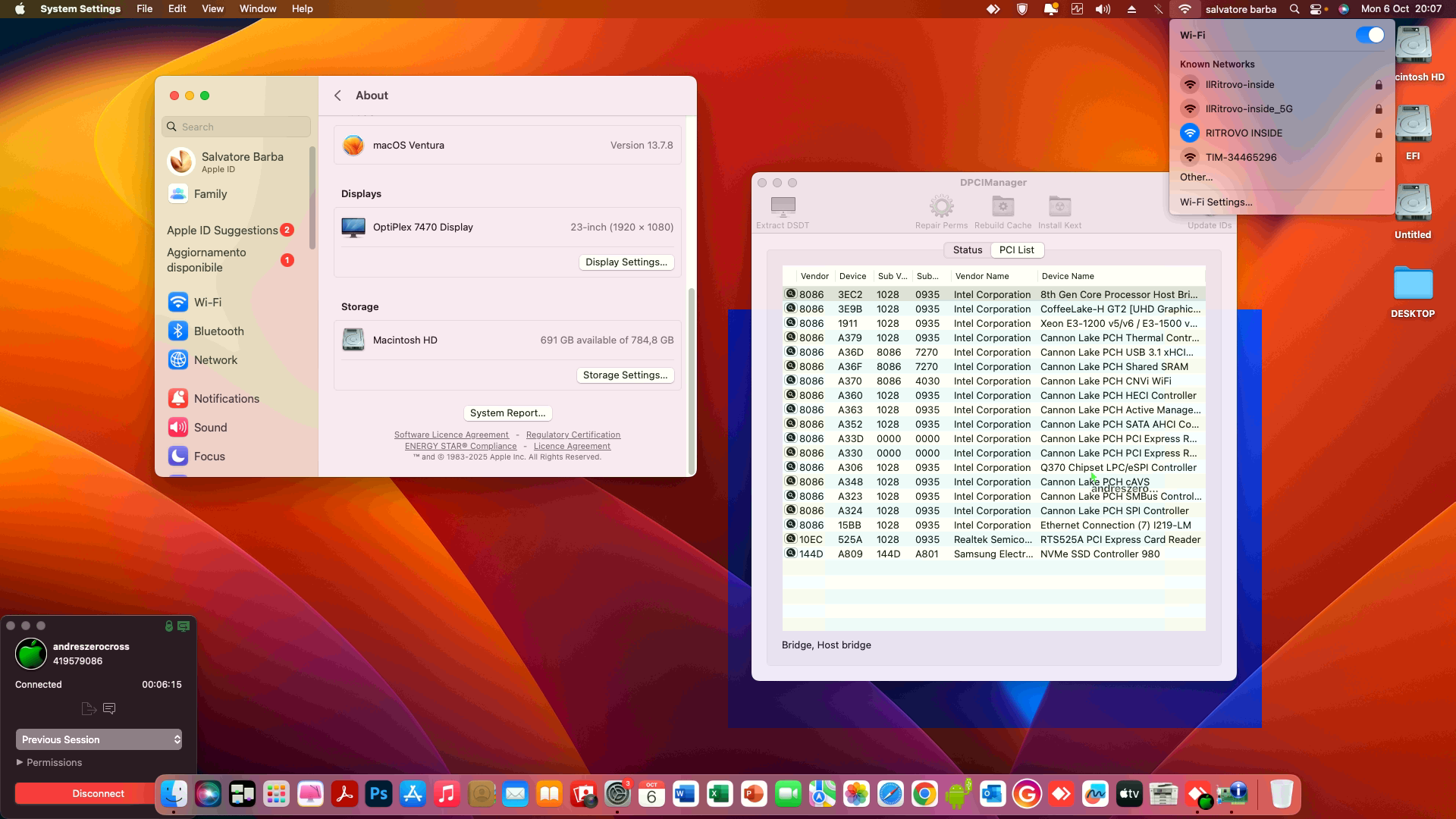The image size is (1456, 819).
Task: Select the CoffeeLake-H GT2 UHD Graphics row
Action: pyautogui.click(x=993, y=309)
